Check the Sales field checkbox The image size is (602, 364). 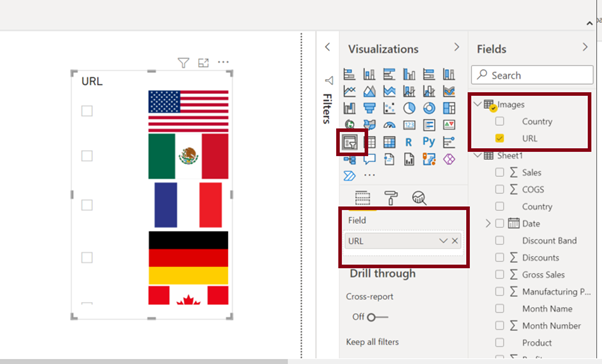coord(499,172)
